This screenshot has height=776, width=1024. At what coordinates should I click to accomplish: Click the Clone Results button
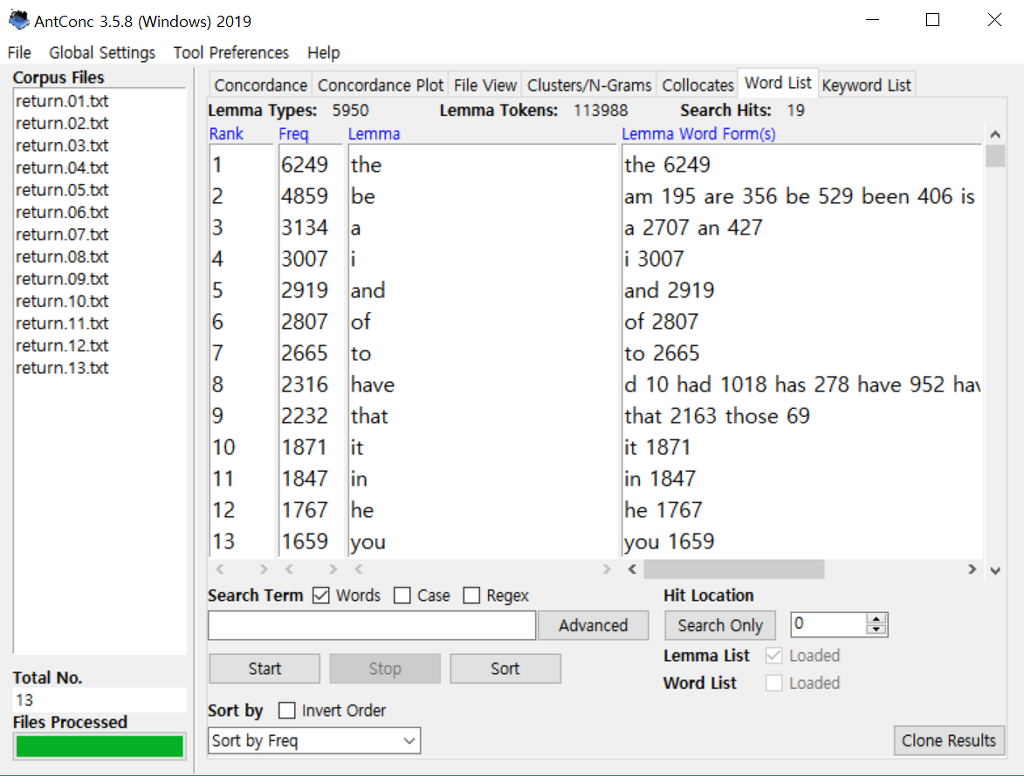click(949, 741)
